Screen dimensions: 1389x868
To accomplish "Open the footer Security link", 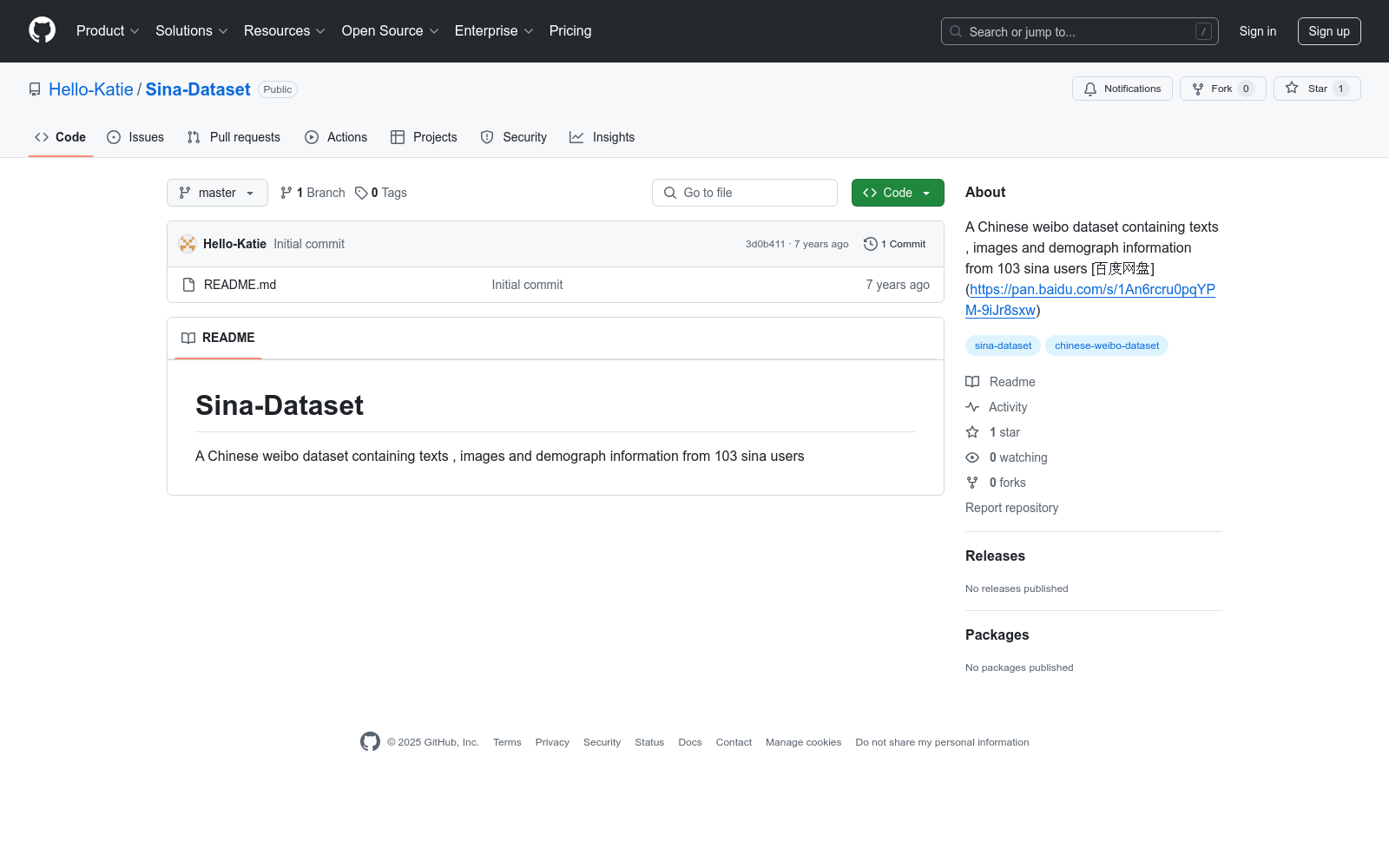I will point(602,742).
